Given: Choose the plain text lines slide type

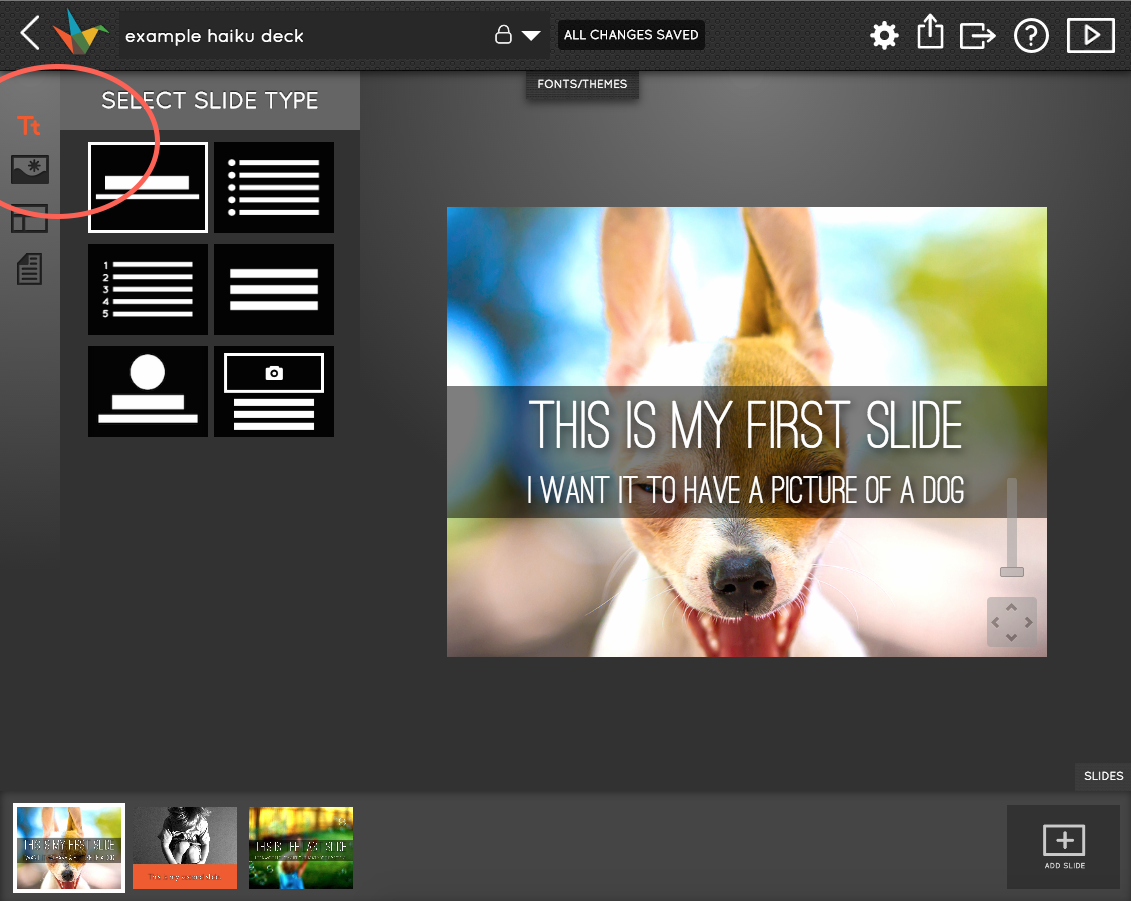Looking at the screenshot, I should pyautogui.click(x=274, y=289).
